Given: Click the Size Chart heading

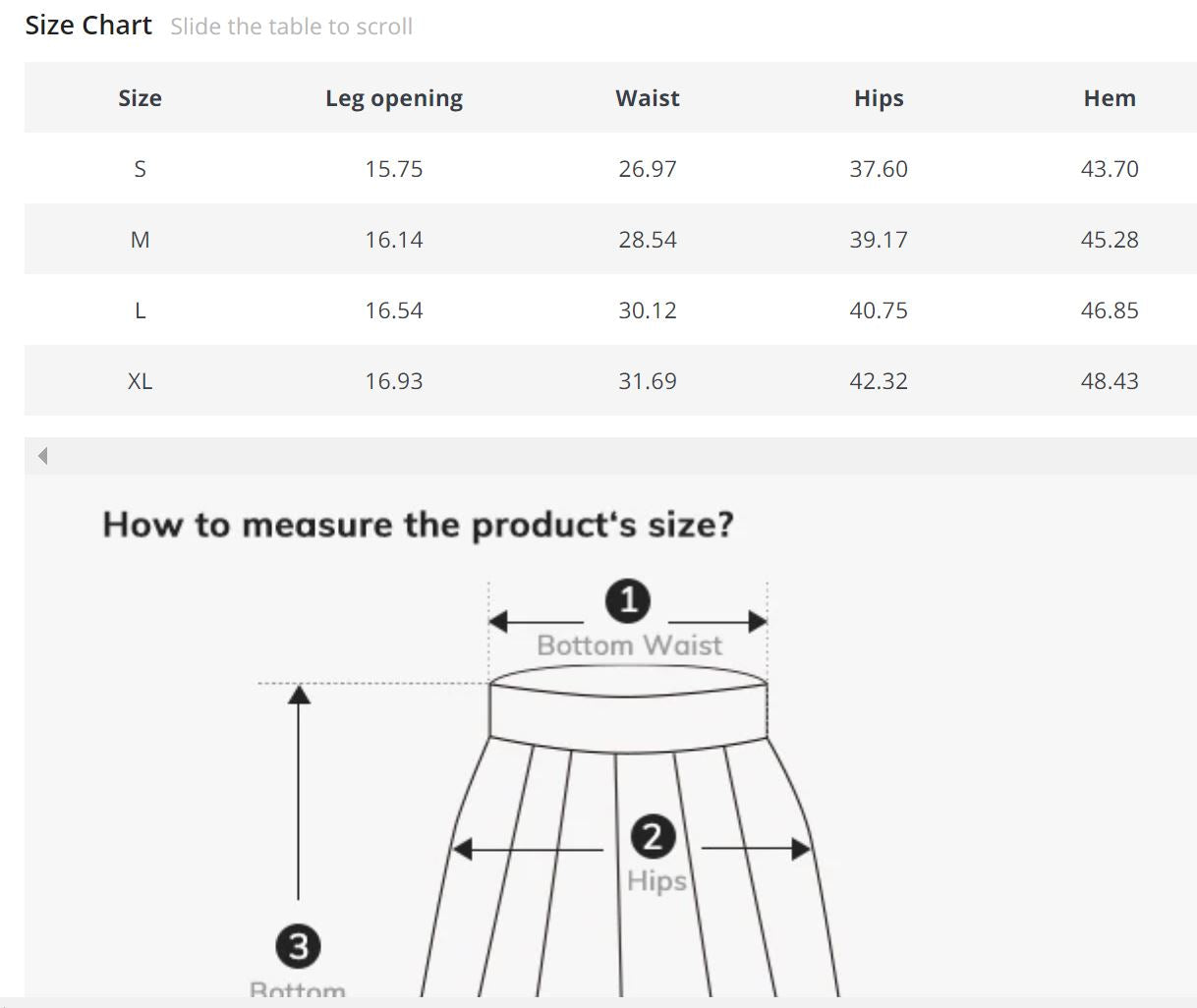Looking at the screenshot, I should tap(88, 26).
